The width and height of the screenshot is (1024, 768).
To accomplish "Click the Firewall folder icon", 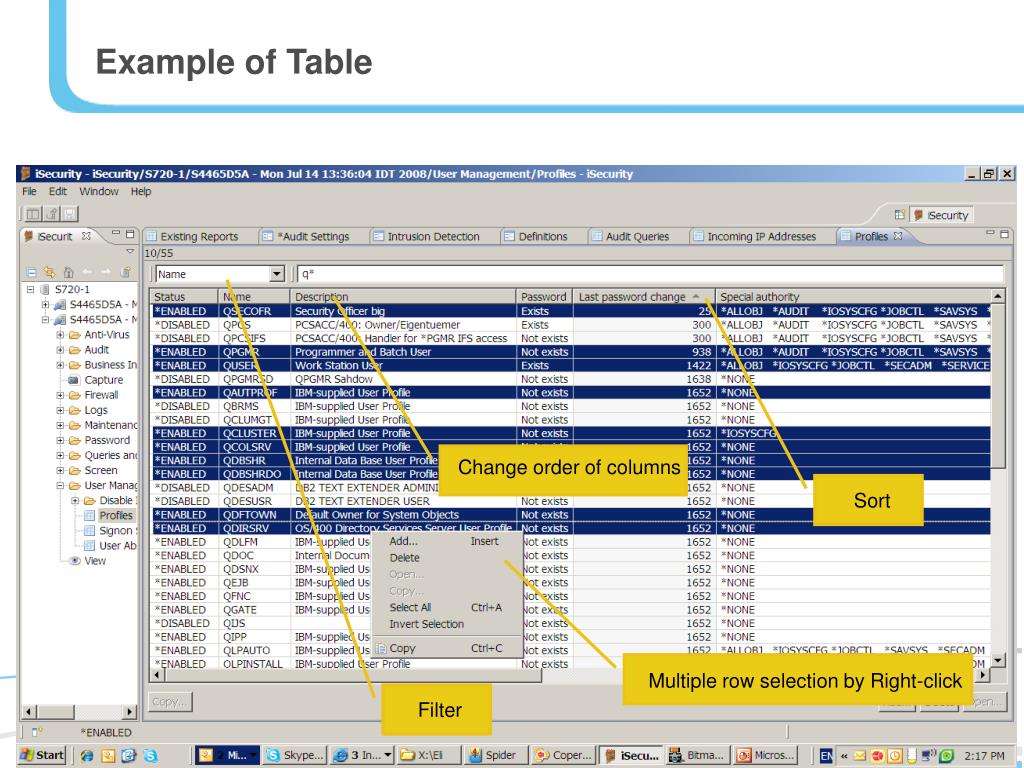I will (75, 395).
